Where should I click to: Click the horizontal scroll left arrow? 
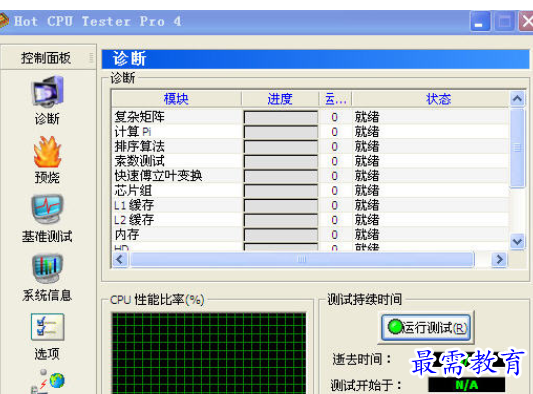120,260
